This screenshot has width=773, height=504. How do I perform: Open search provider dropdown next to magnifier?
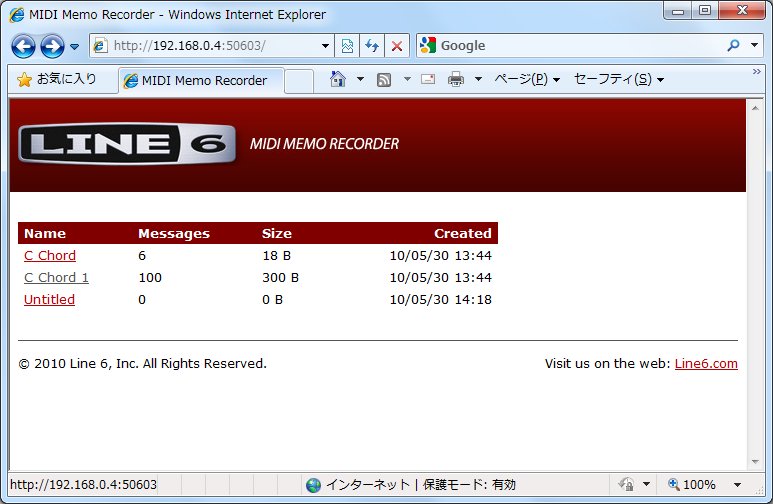pos(754,45)
